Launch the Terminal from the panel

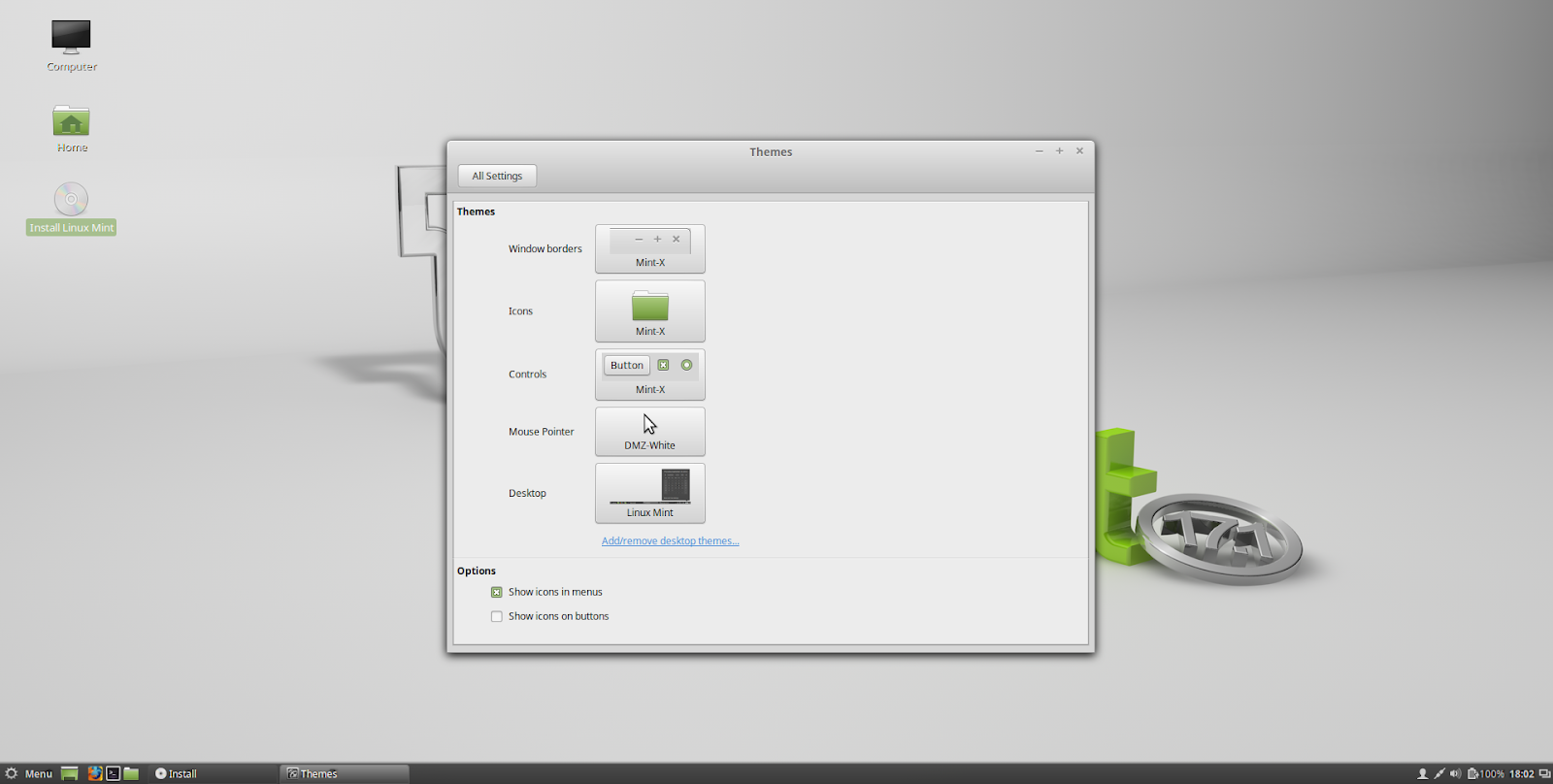(x=113, y=773)
